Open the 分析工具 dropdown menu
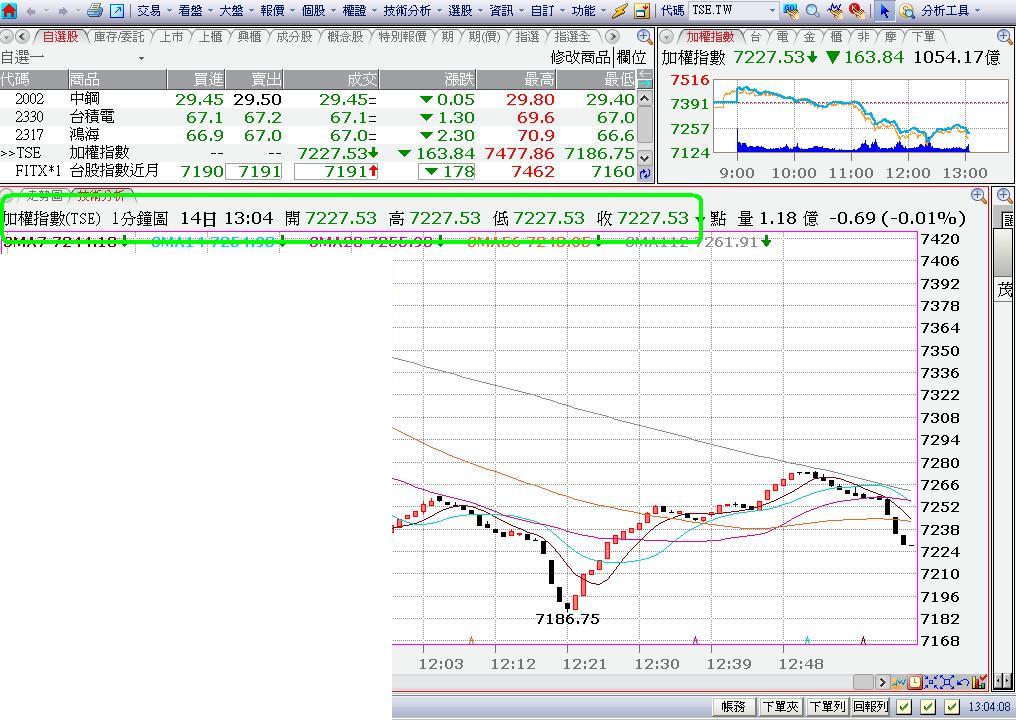This screenshot has height=720, width=1016. [977, 11]
